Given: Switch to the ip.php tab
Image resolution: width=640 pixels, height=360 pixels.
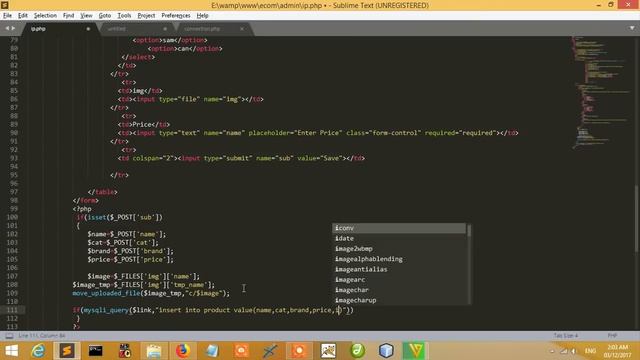Looking at the screenshot, I should (x=59, y=29).
